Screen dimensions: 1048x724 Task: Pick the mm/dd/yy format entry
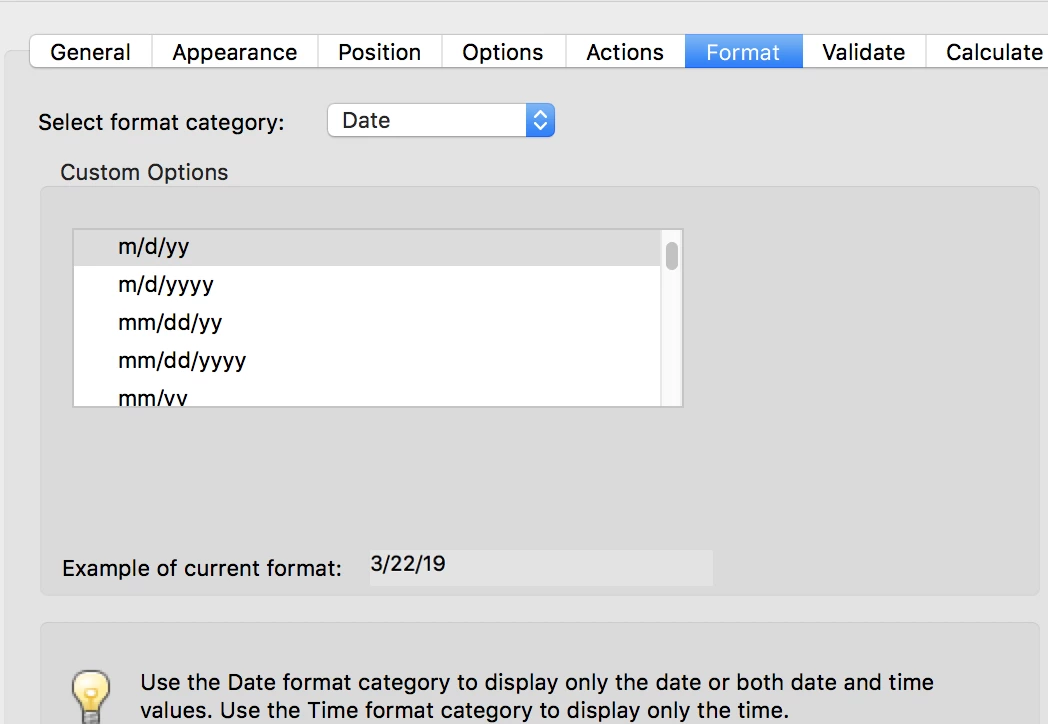click(x=170, y=323)
